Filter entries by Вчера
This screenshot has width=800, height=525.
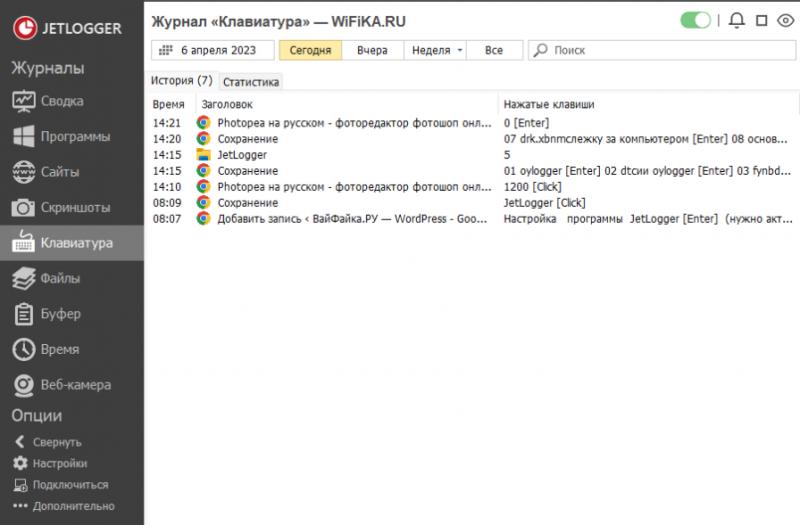[x=372, y=50]
